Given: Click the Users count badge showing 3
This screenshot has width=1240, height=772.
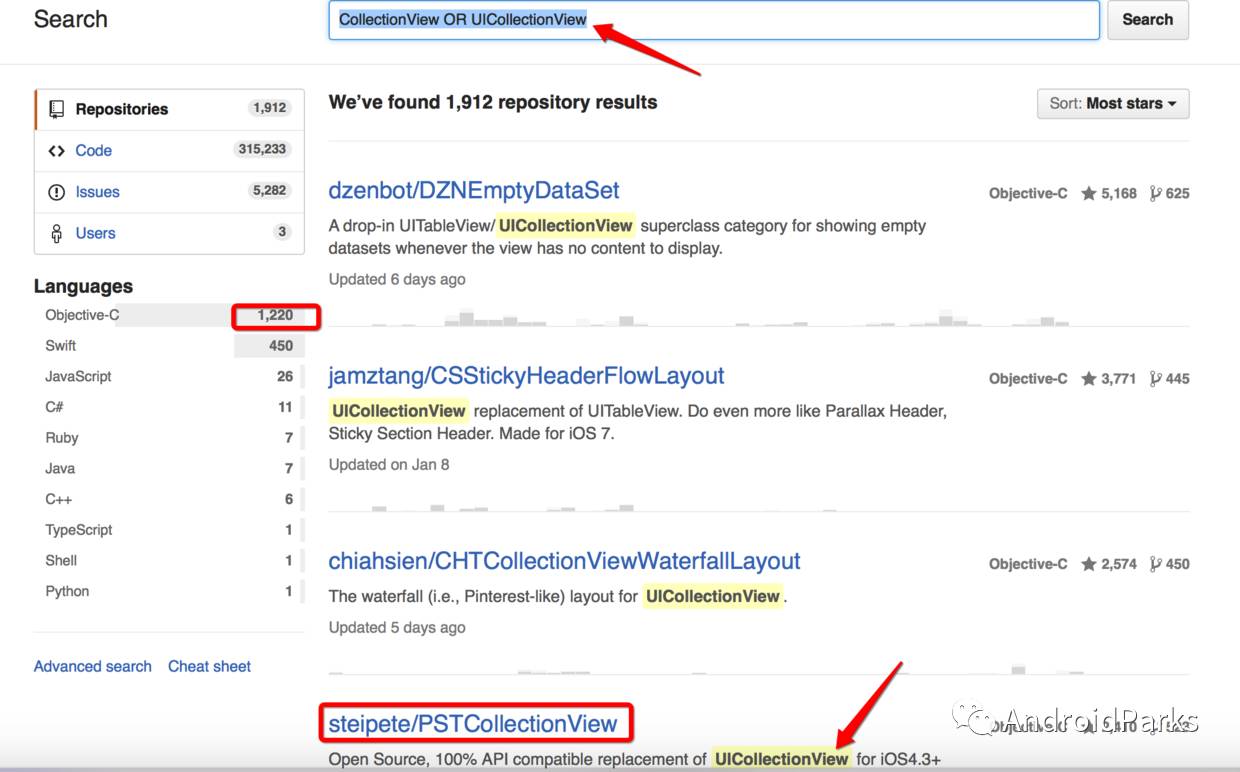Looking at the screenshot, I should (x=282, y=231).
